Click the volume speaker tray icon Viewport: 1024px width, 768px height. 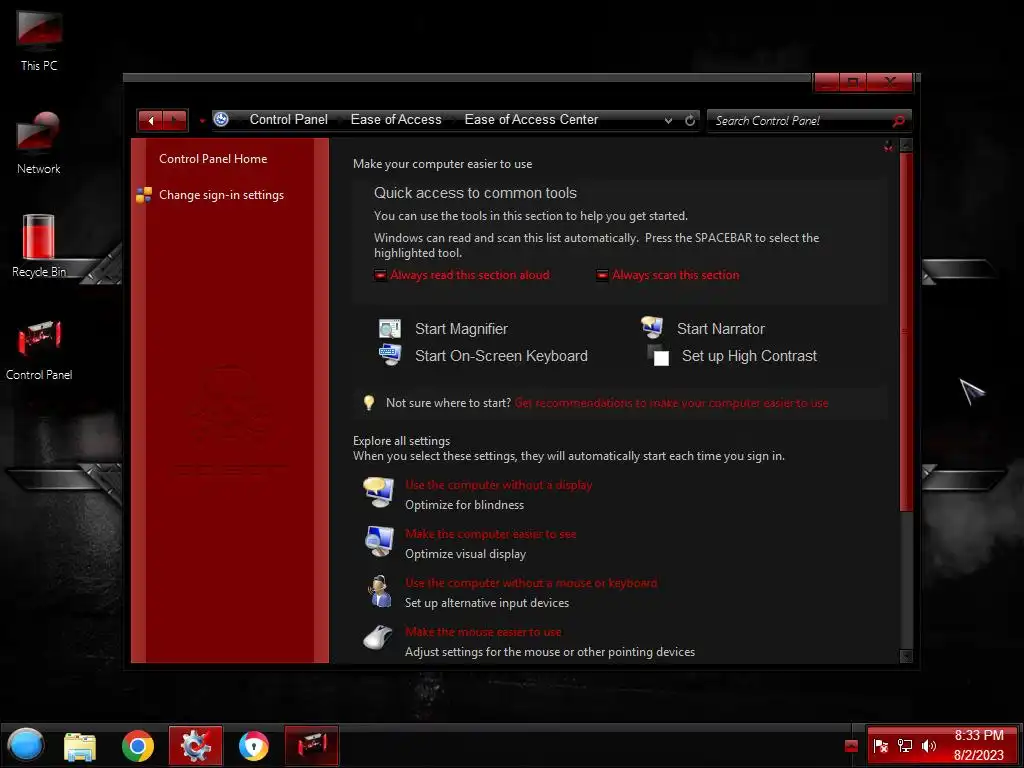(929, 746)
